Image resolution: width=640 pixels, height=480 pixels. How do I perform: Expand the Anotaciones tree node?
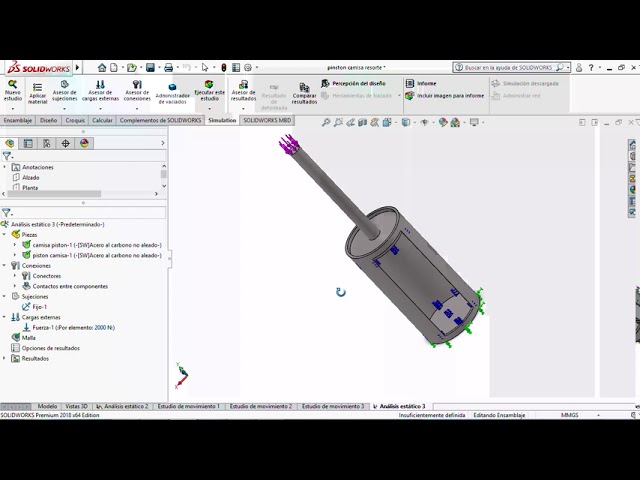coord(4,167)
